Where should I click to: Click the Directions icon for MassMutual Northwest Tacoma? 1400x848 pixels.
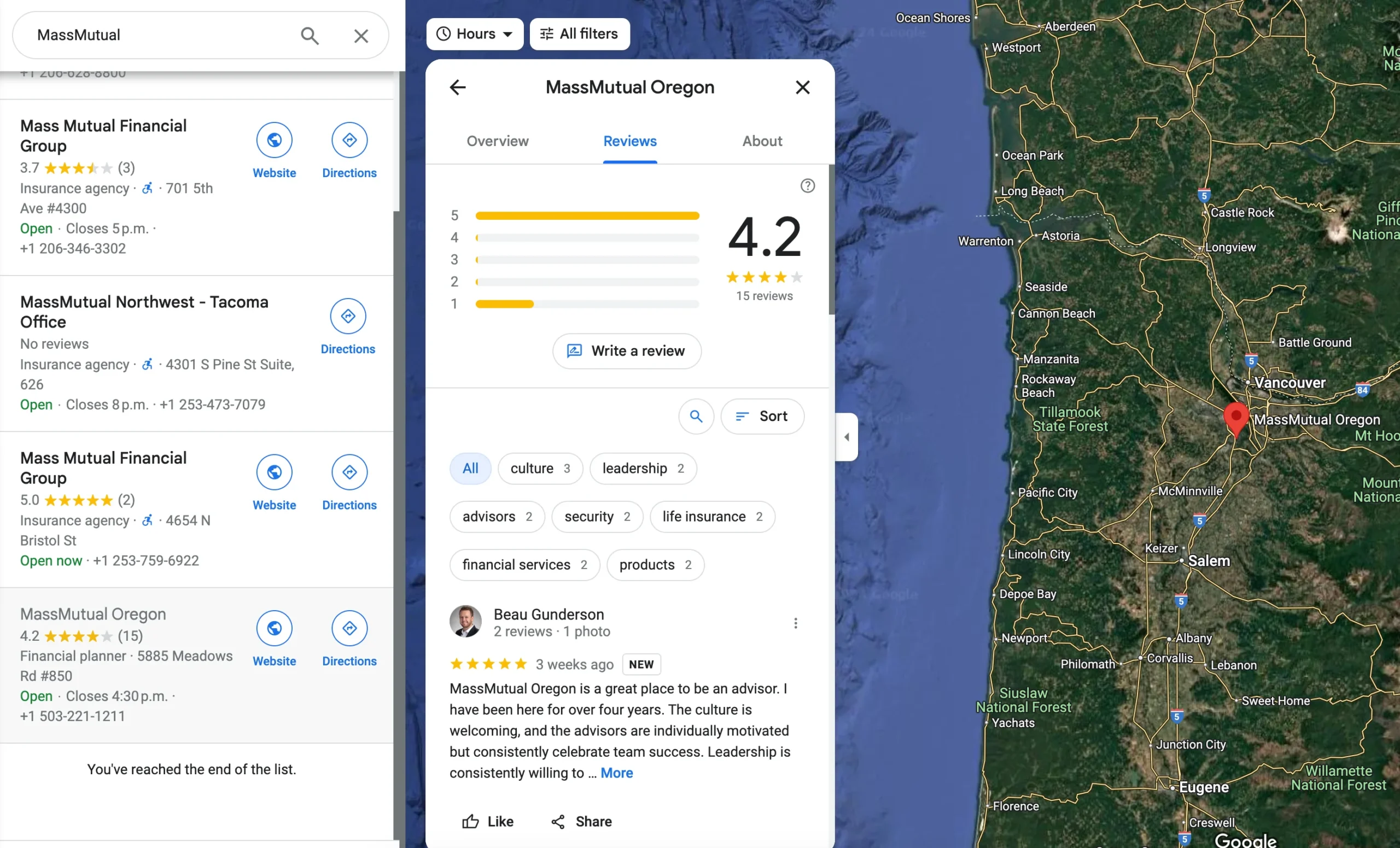coord(349,316)
